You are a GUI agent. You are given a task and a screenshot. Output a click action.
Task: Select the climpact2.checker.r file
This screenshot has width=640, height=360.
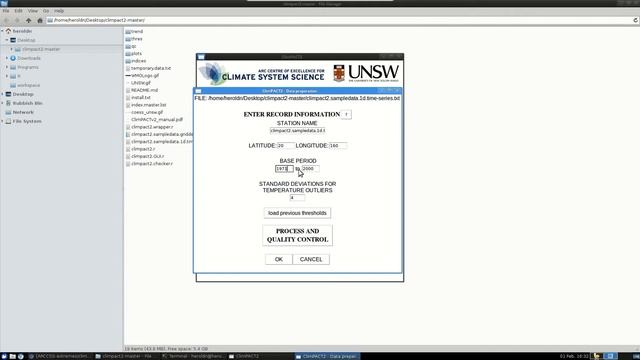pos(152,164)
